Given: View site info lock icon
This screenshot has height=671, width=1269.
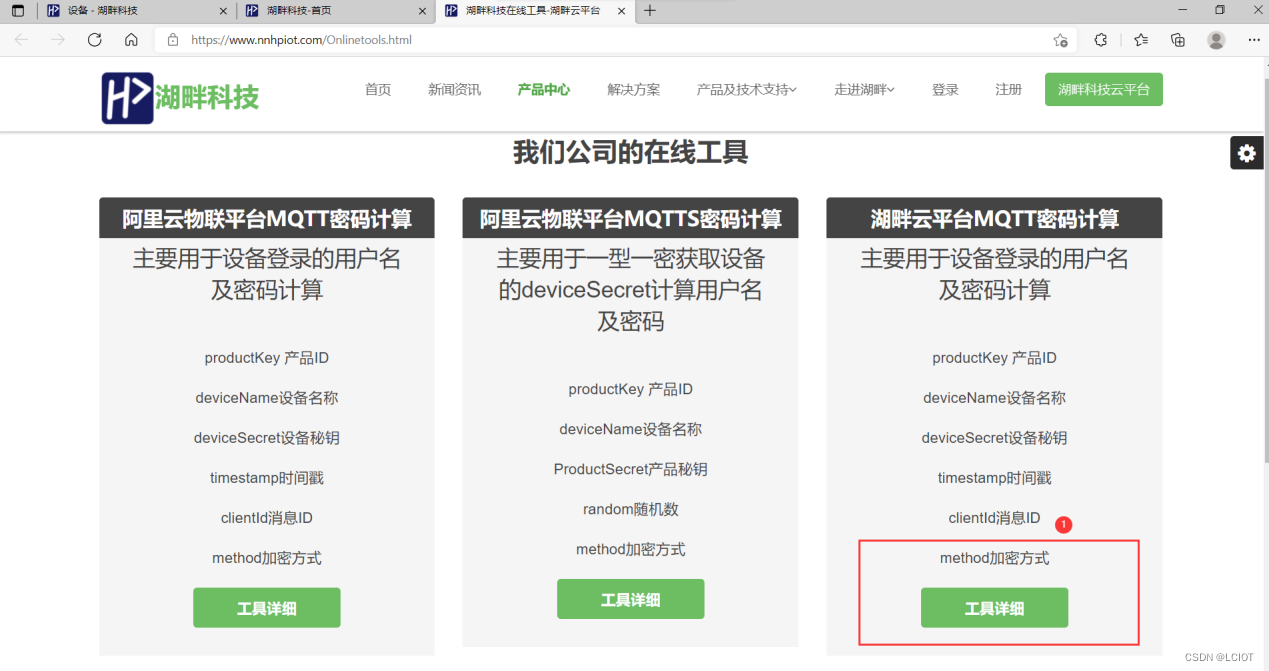Looking at the screenshot, I should [x=173, y=40].
